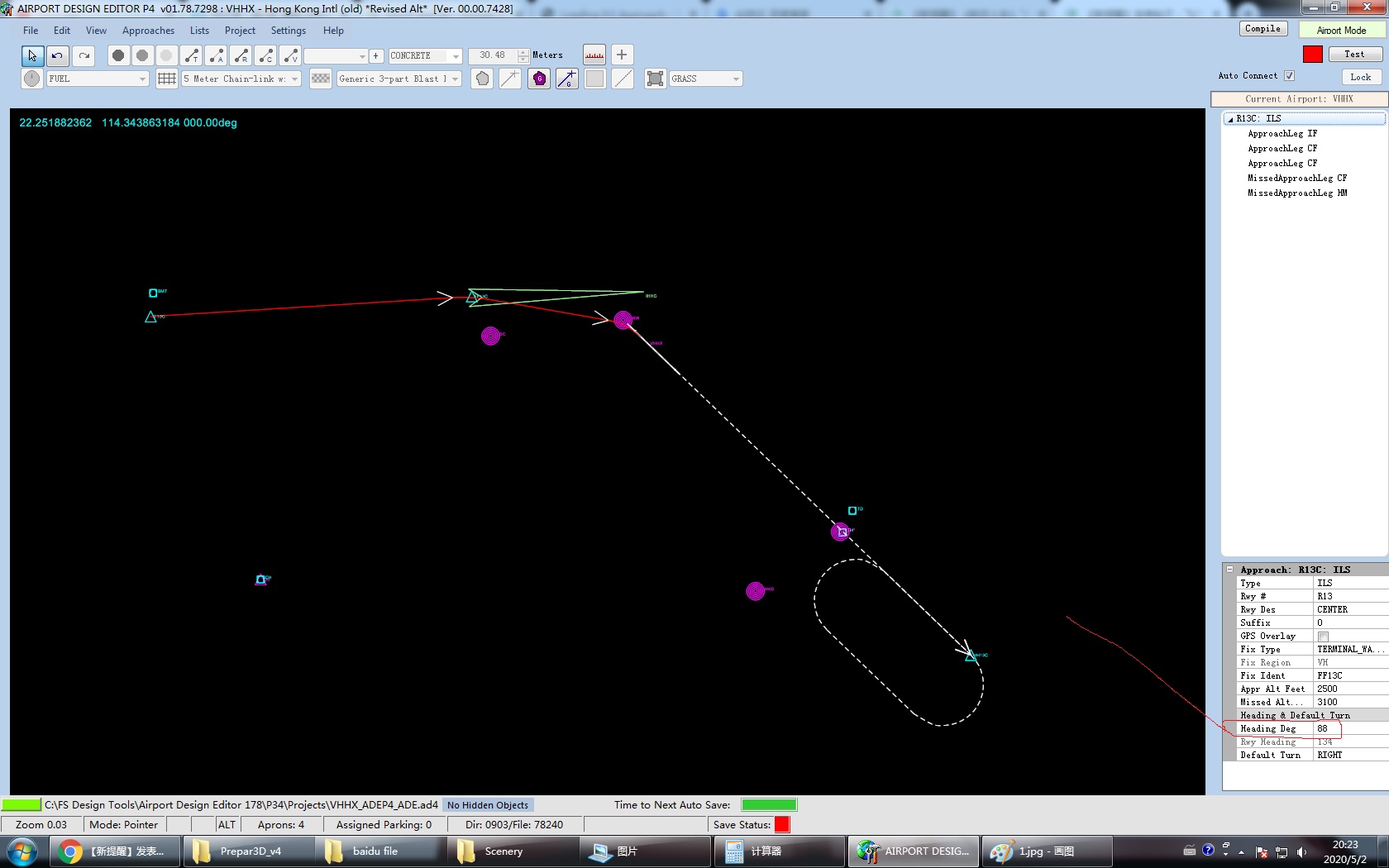Click the Default Turn value RIGHT
This screenshot has height=868, width=1389.
pos(1350,755)
